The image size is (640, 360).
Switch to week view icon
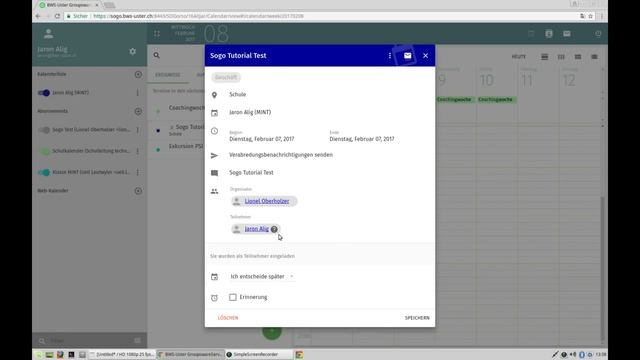point(561,57)
